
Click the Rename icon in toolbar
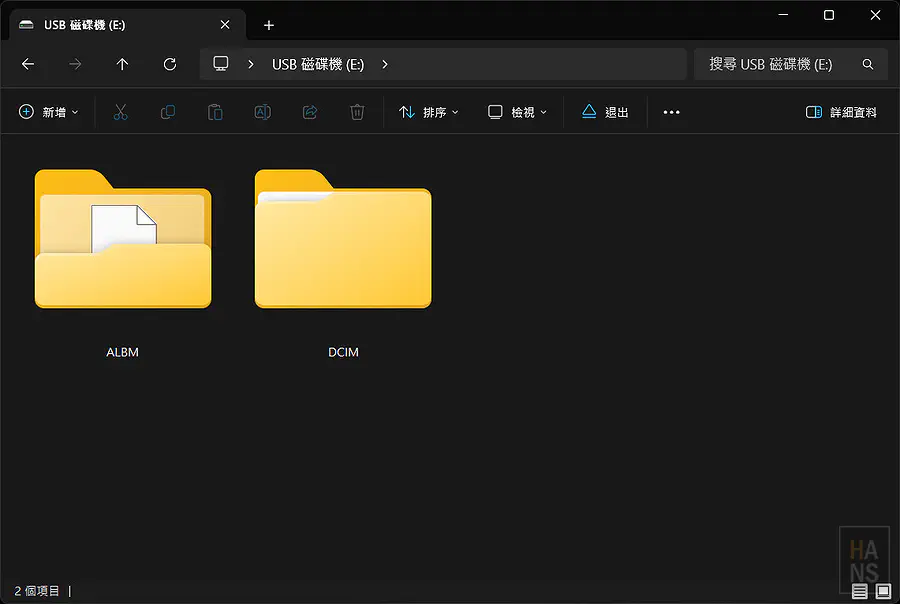pyautogui.click(x=262, y=112)
